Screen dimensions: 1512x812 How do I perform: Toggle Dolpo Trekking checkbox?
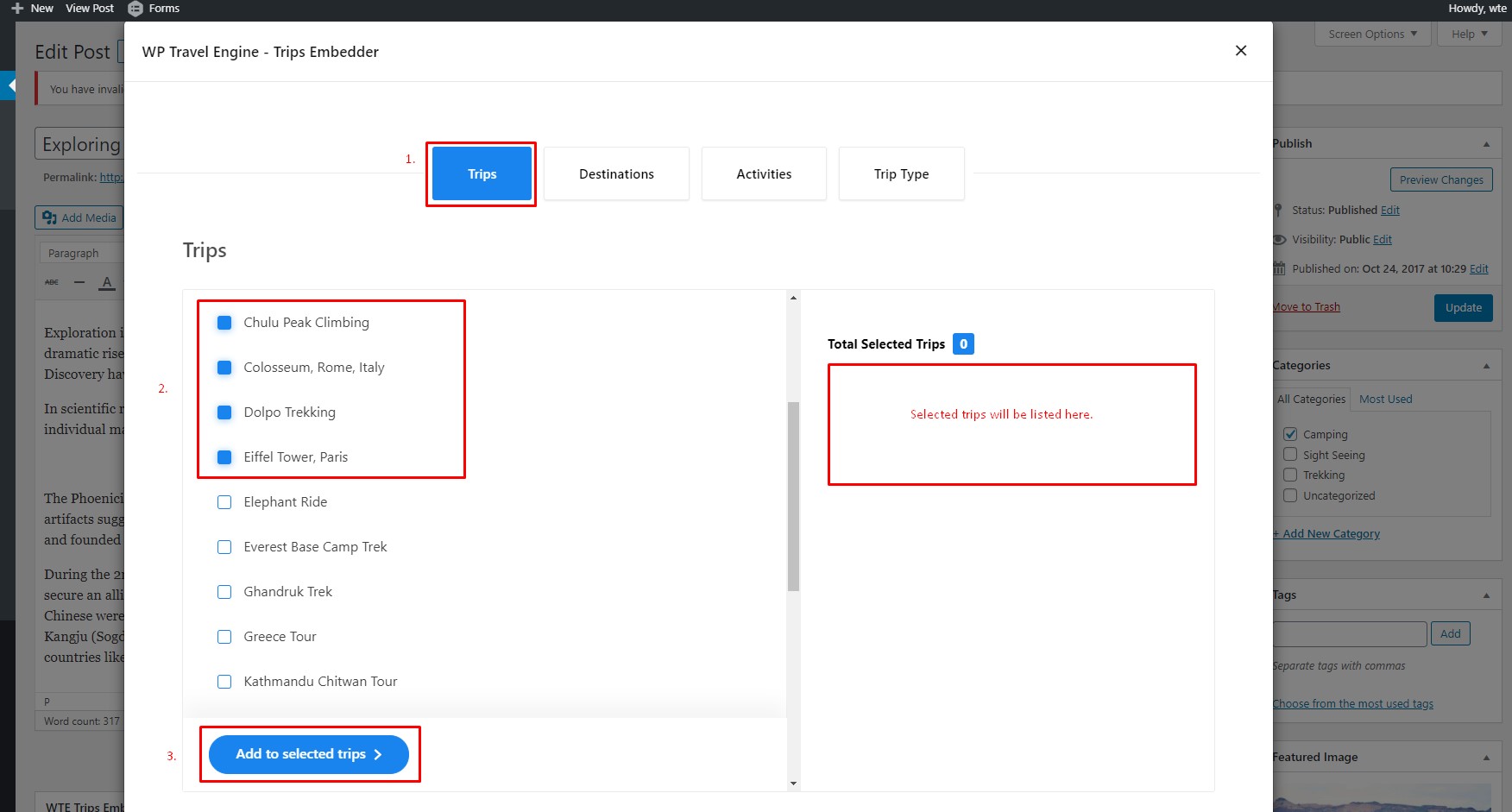[x=224, y=412]
